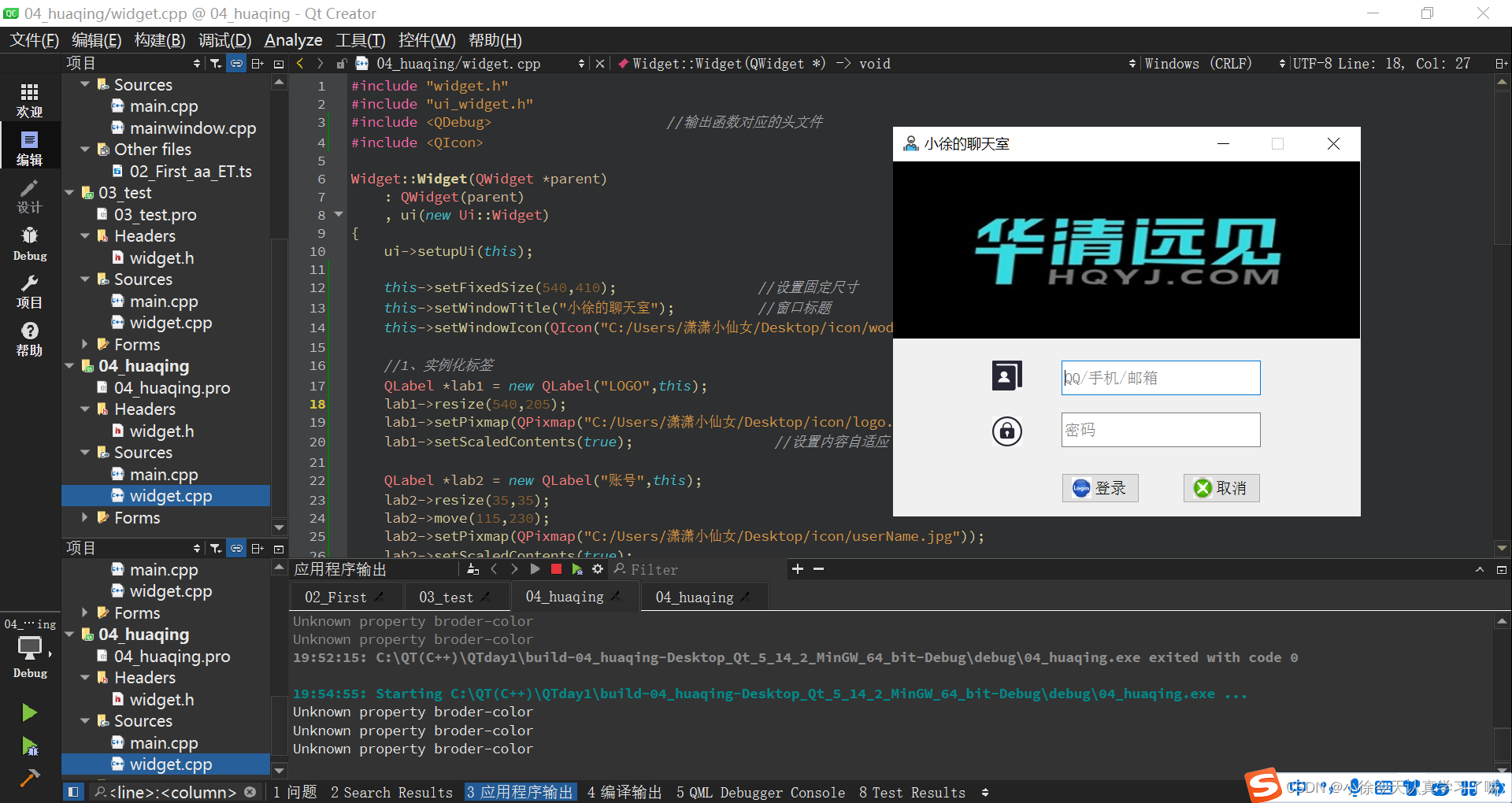Open the output panes selector arrows in status bar
Image resolution: width=1512 pixels, height=803 pixels.
coord(985,792)
